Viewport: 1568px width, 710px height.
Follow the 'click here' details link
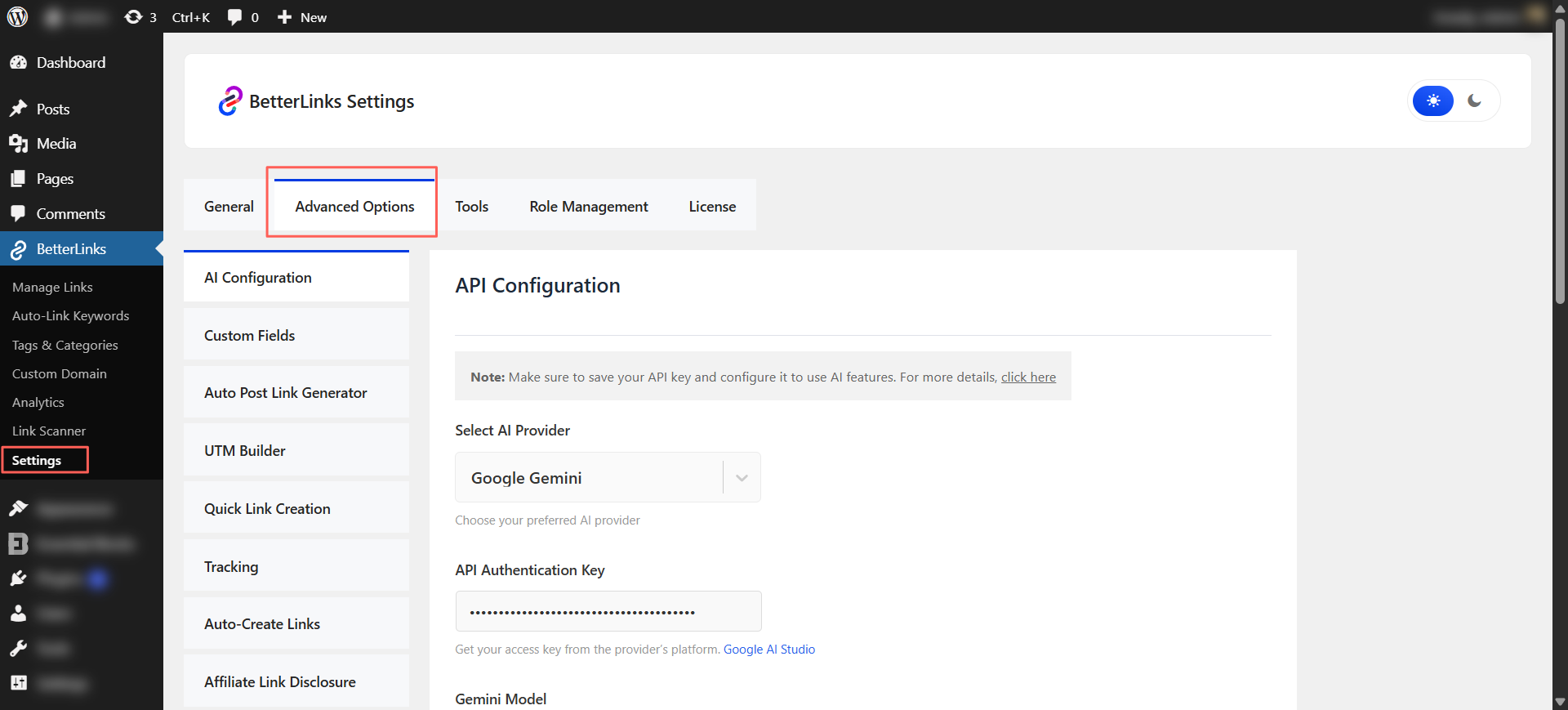coord(1028,377)
